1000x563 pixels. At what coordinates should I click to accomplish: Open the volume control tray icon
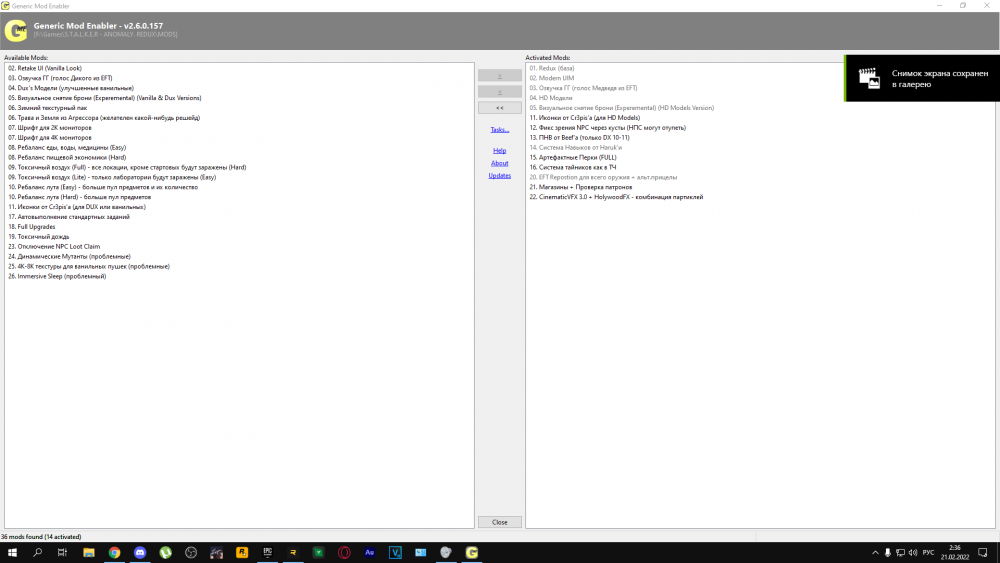point(913,552)
